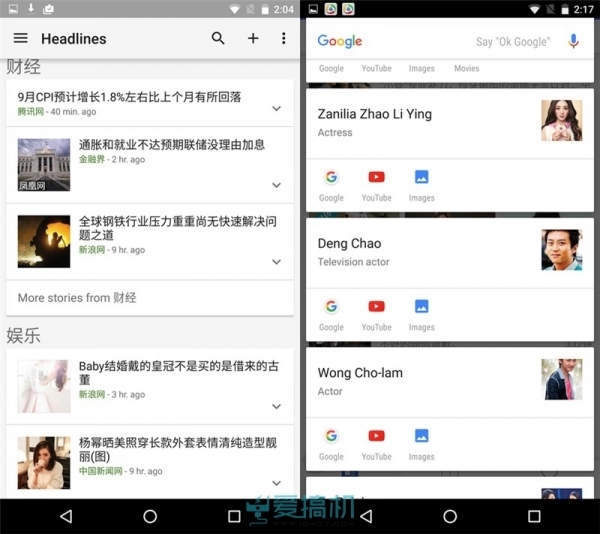Tap YouTube icon under Zanilia Zhao Li Ying
Screen dimensions: 600x534
[x=377, y=177]
